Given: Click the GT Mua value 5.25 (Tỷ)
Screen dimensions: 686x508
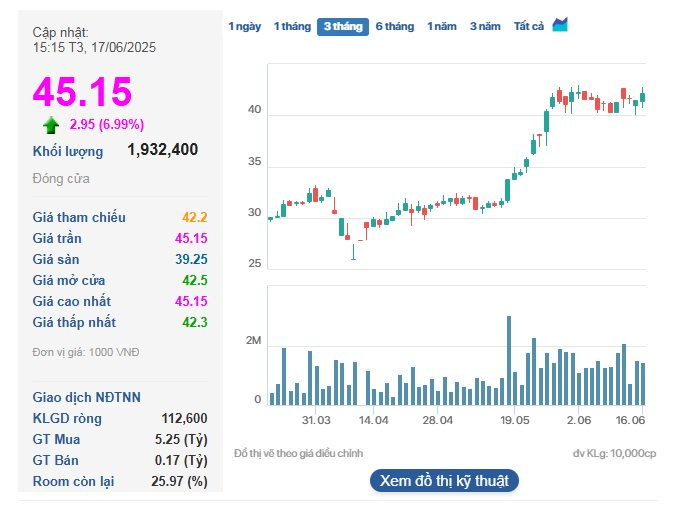Looking at the screenshot, I should [x=181, y=439].
